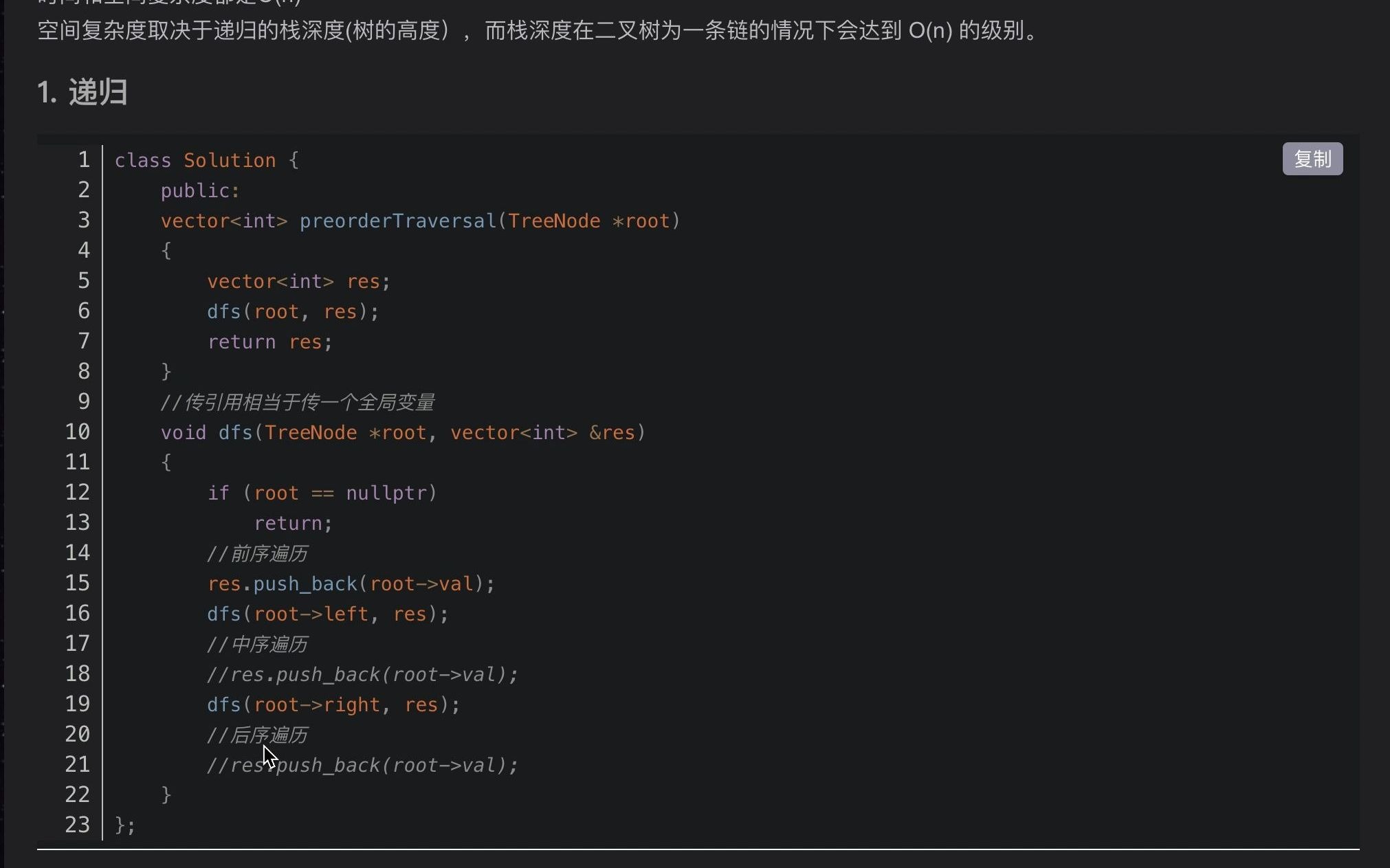Click closing '};' on line 23
1390x868 pixels.
[126, 825]
